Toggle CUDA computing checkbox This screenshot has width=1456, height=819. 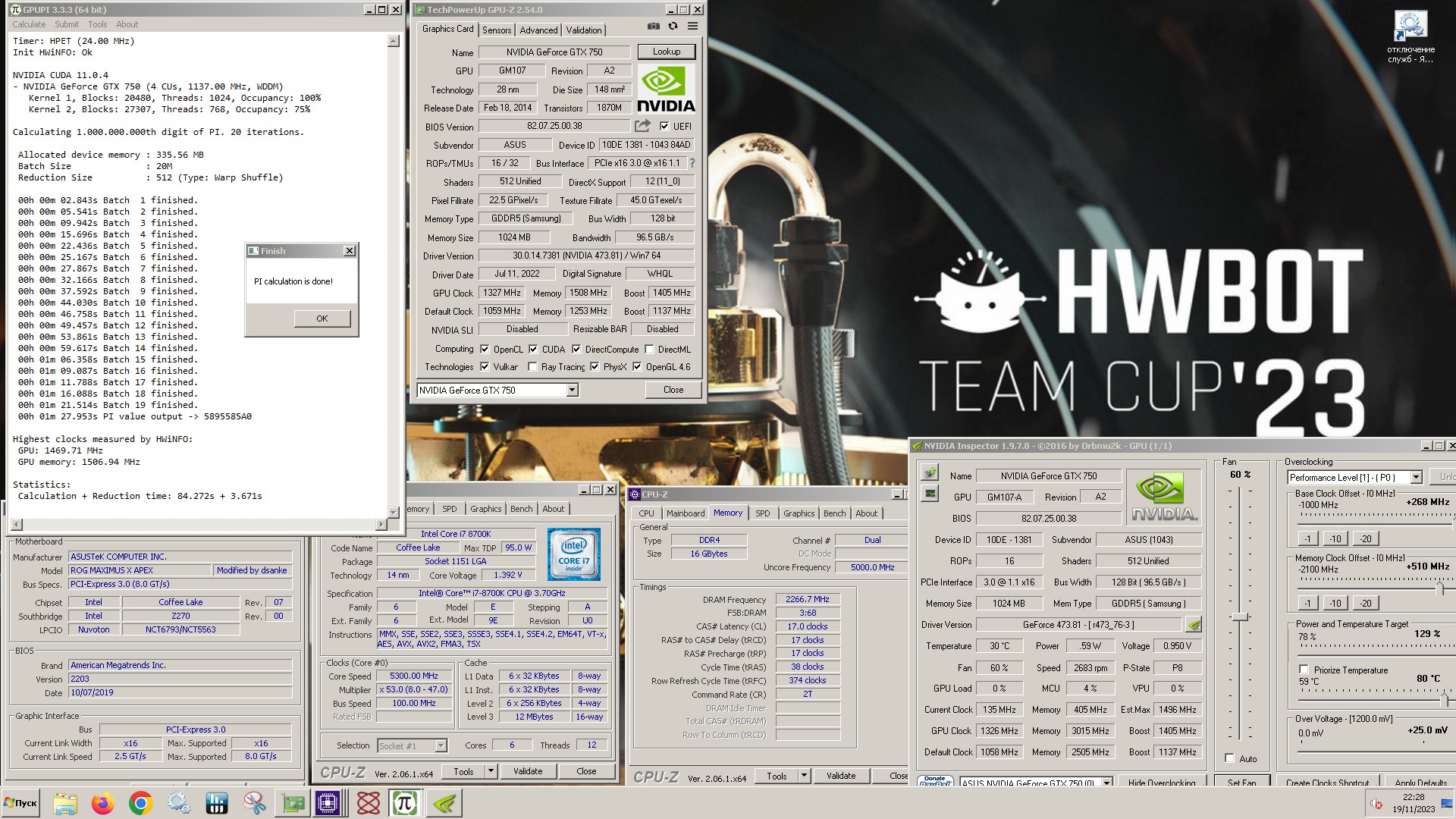tap(533, 350)
